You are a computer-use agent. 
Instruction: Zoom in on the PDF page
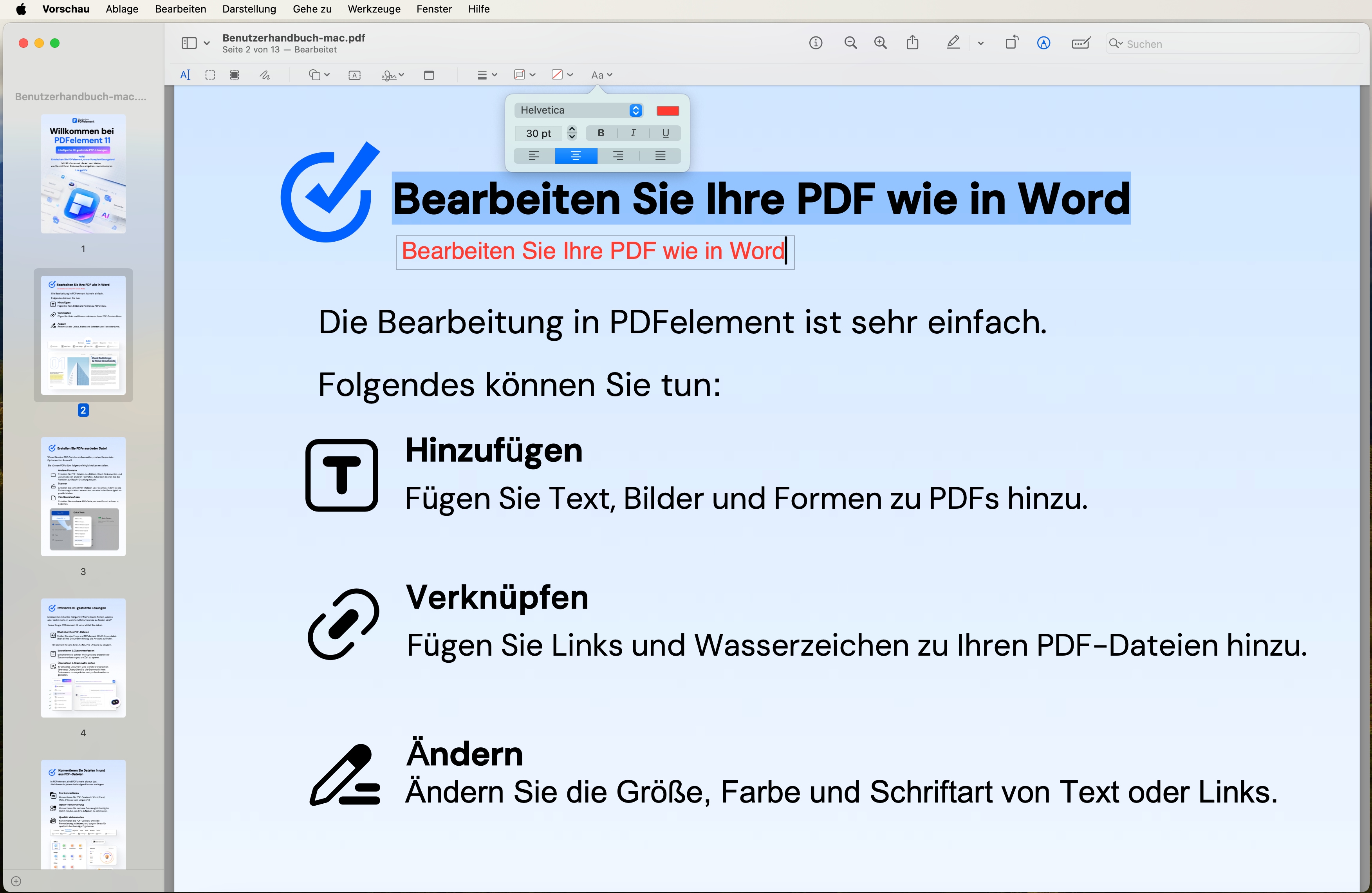pyautogui.click(x=880, y=43)
